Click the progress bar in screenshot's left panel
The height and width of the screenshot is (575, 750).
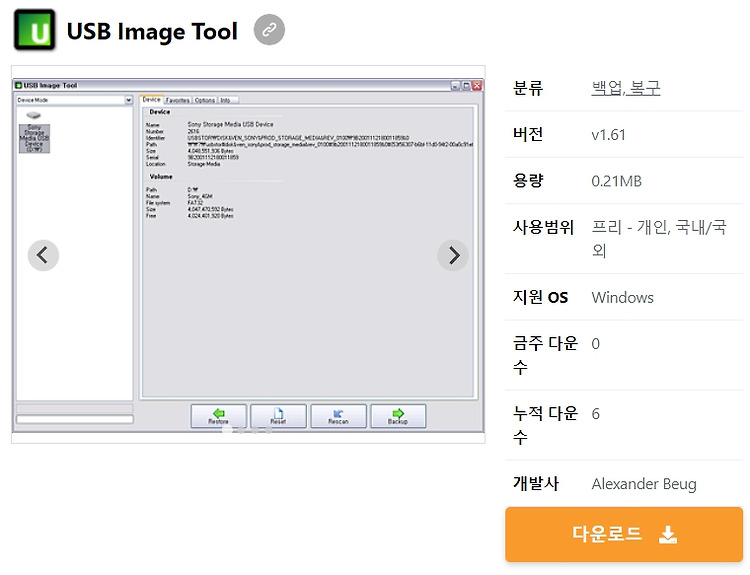click(74, 419)
